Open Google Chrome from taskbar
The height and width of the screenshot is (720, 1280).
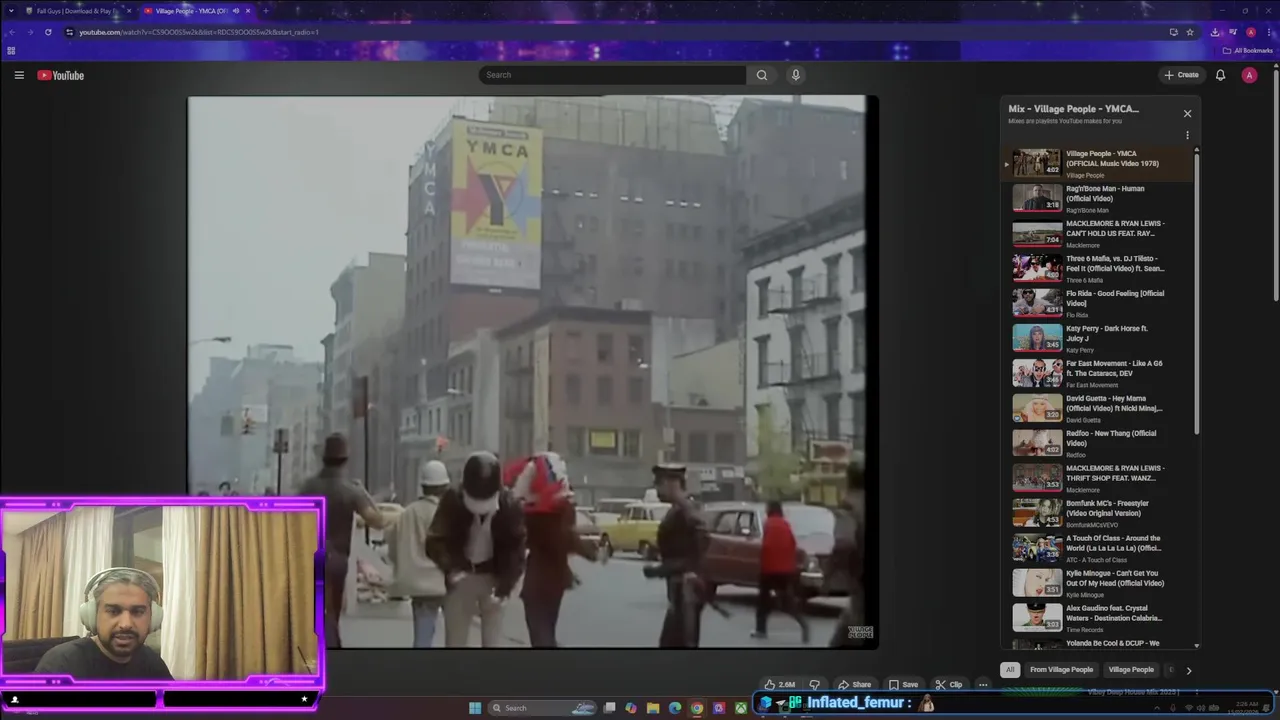click(697, 708)
